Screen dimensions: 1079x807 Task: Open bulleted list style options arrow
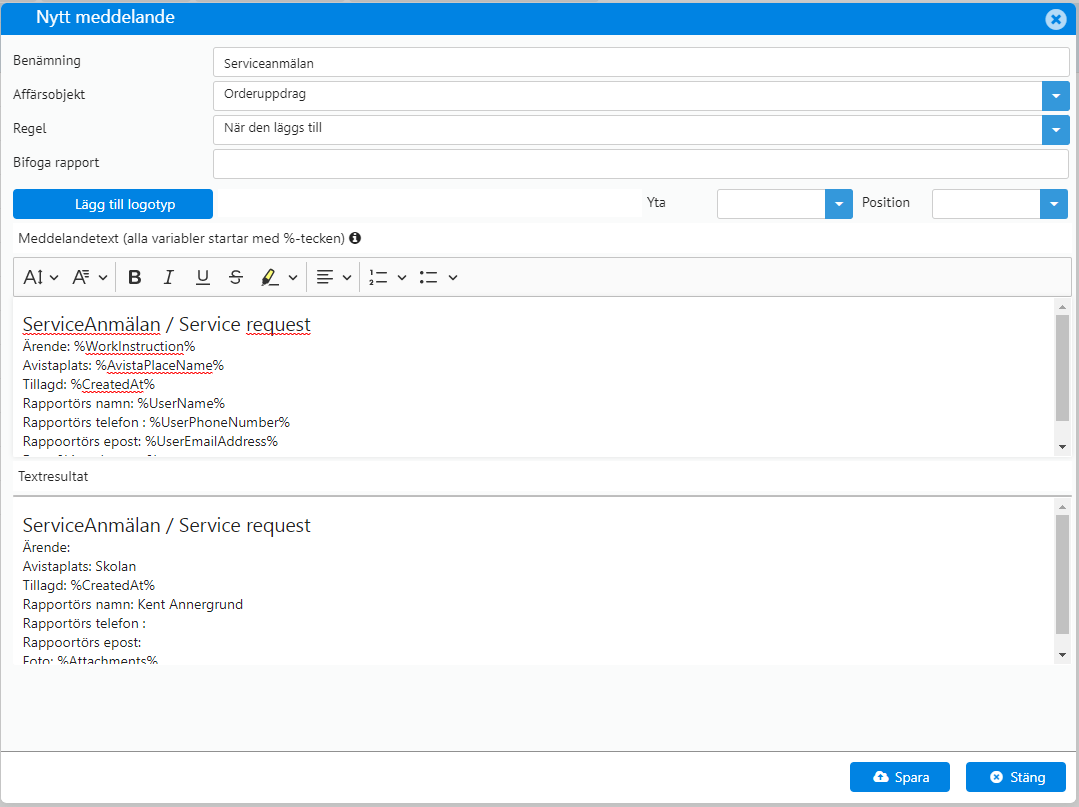tap(453, 278)
